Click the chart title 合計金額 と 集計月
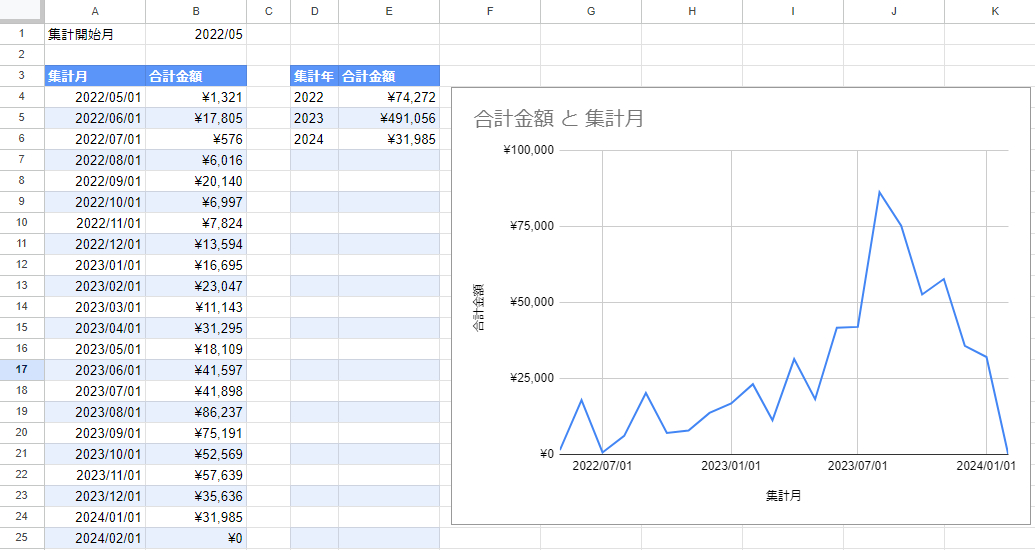Viewport: 1035px width, 550px height. (558, 119)
